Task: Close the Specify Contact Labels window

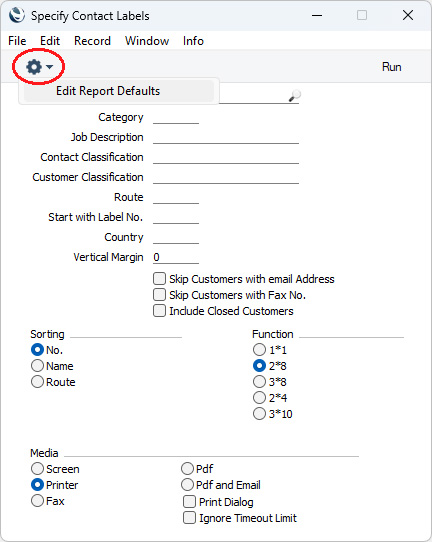Action: 408,15
